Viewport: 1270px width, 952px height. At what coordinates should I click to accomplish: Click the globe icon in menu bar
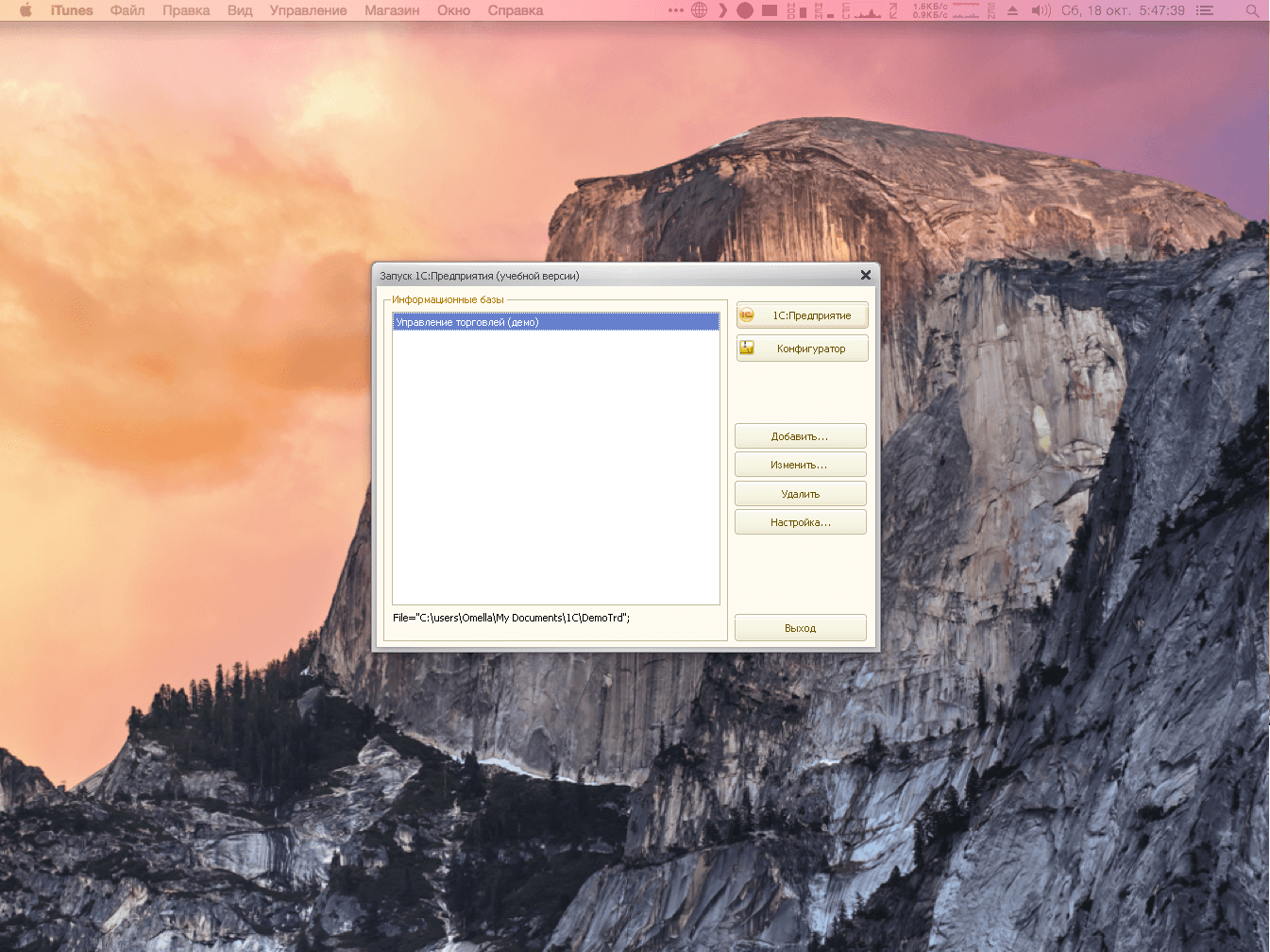[700, 10]
